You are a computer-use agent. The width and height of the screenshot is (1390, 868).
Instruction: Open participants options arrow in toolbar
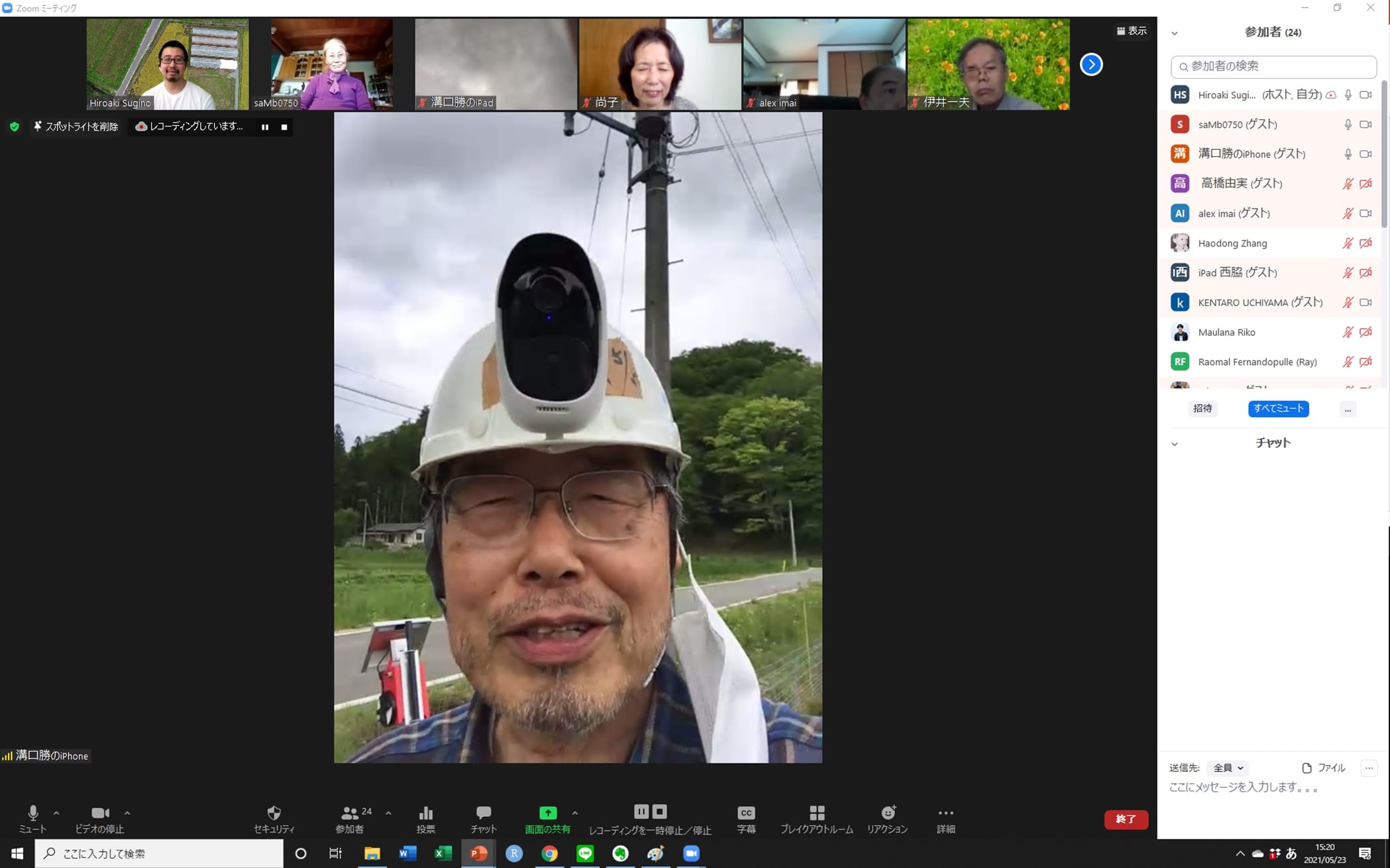click(x=388, y=813)
